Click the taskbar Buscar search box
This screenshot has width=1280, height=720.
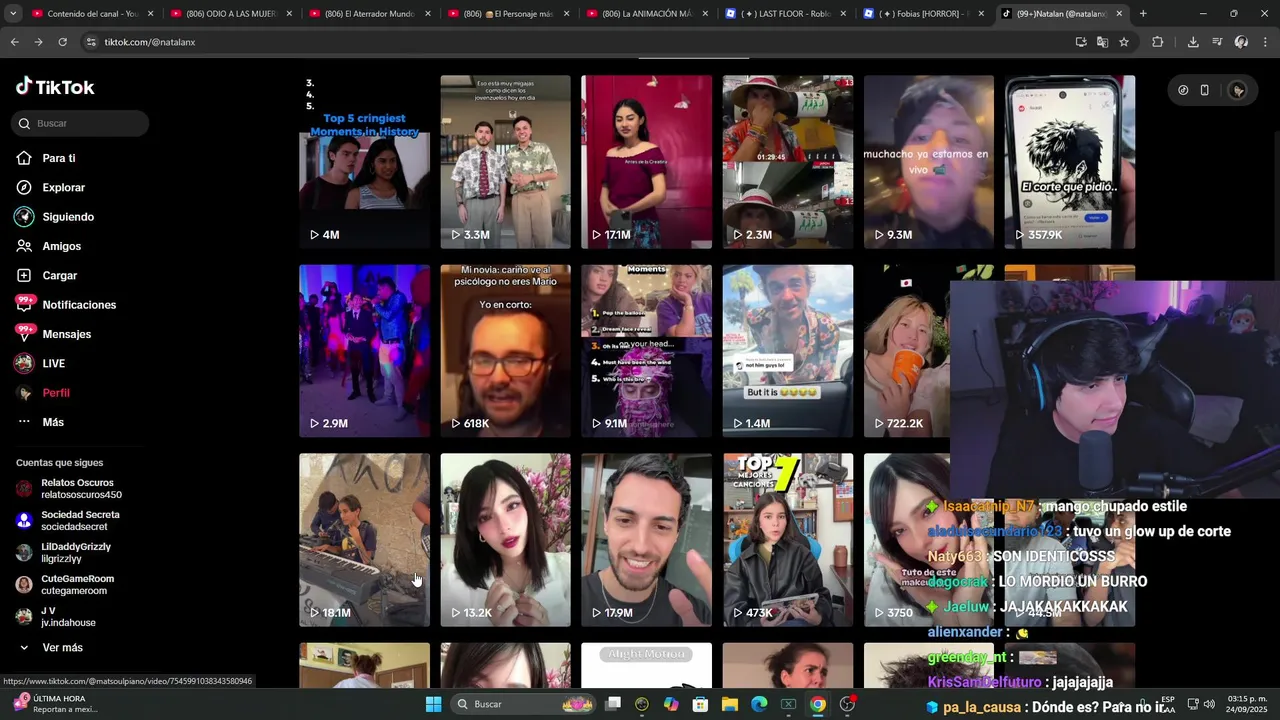click(525, 704)
